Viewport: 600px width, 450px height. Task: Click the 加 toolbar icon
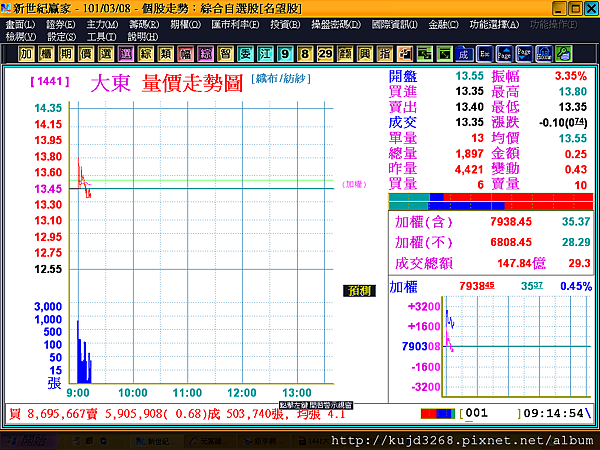coord(26,54)
